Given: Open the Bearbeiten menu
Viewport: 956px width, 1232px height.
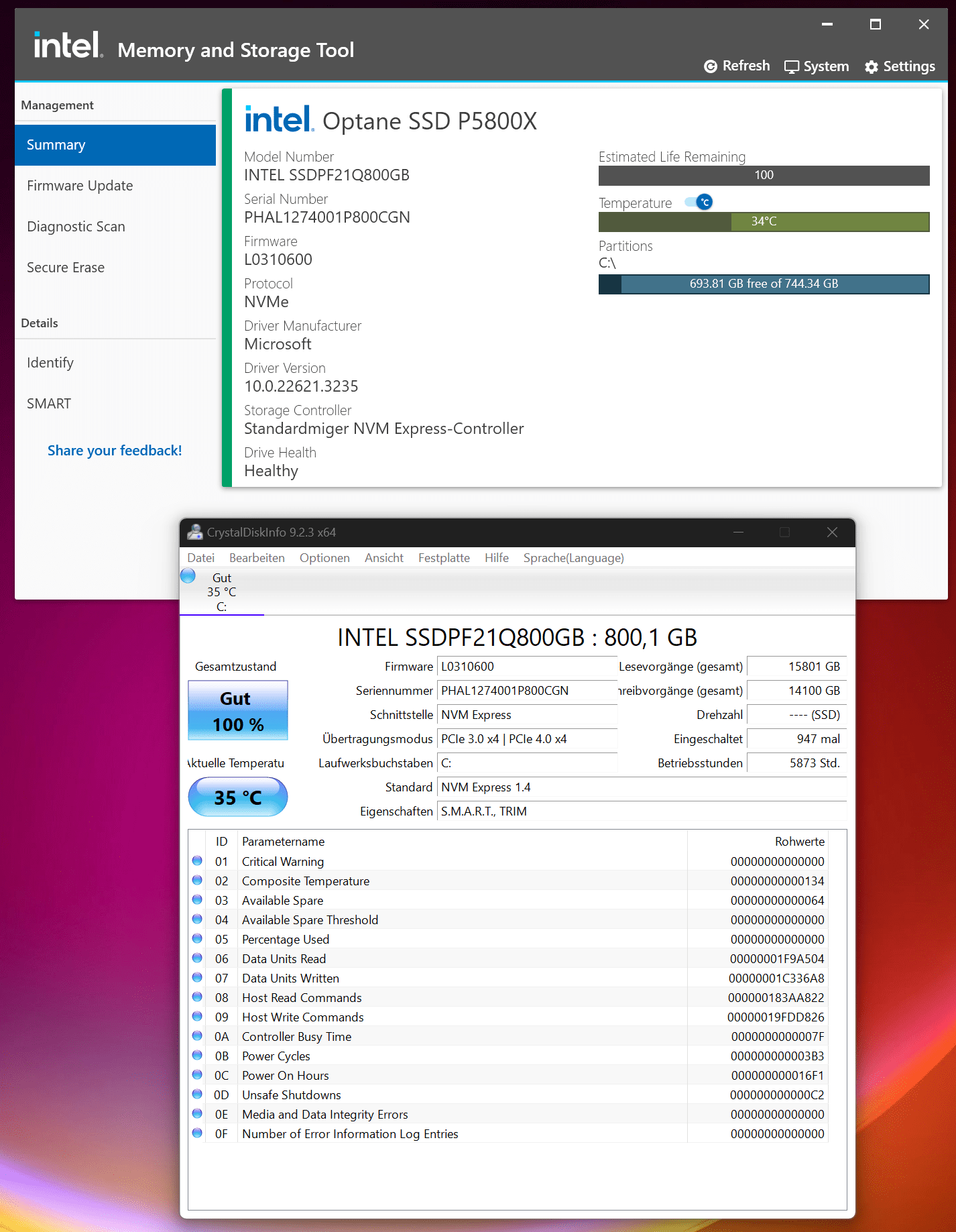Looking at the screenshot, I should (257, 558).
